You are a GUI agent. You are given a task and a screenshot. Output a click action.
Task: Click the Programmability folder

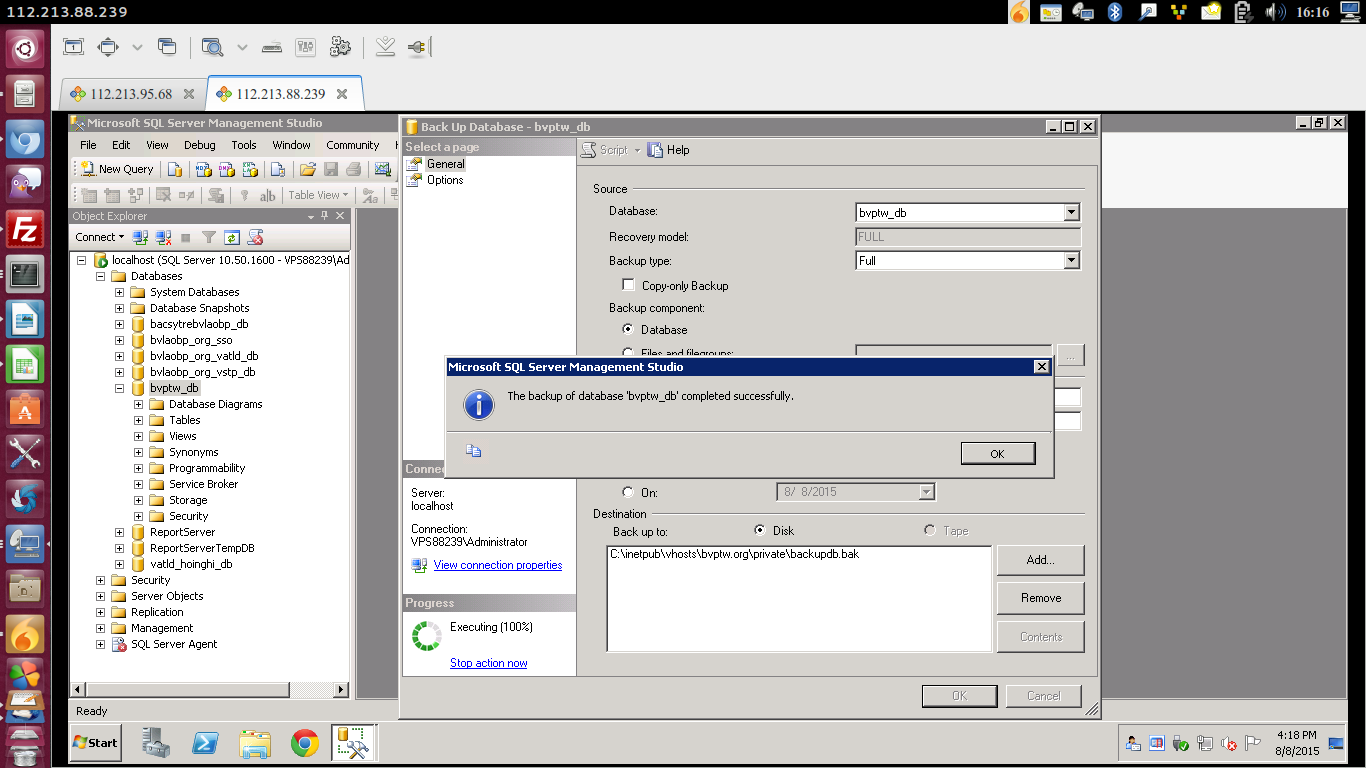coord(207,468)
